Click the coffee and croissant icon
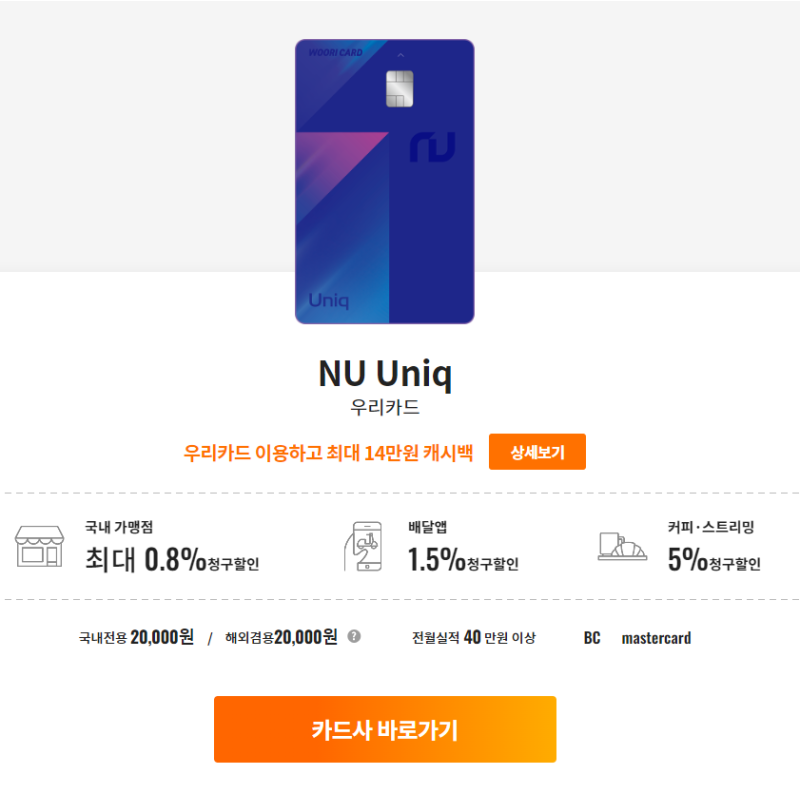The image size is (800, 794). pyautogui.click(x=622, y=546)
